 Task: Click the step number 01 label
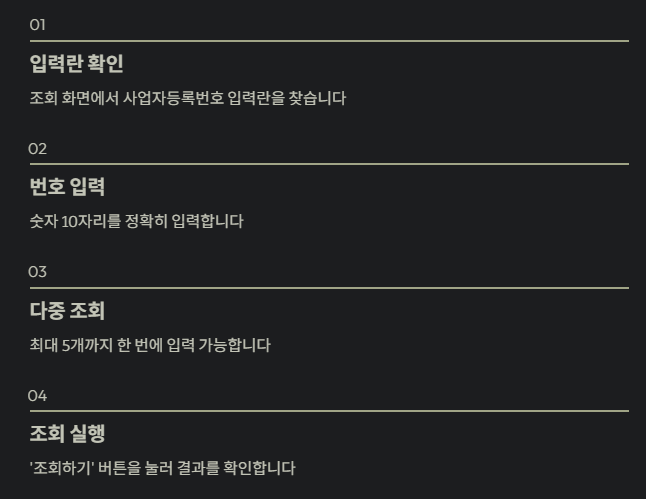tap(37, 25)
